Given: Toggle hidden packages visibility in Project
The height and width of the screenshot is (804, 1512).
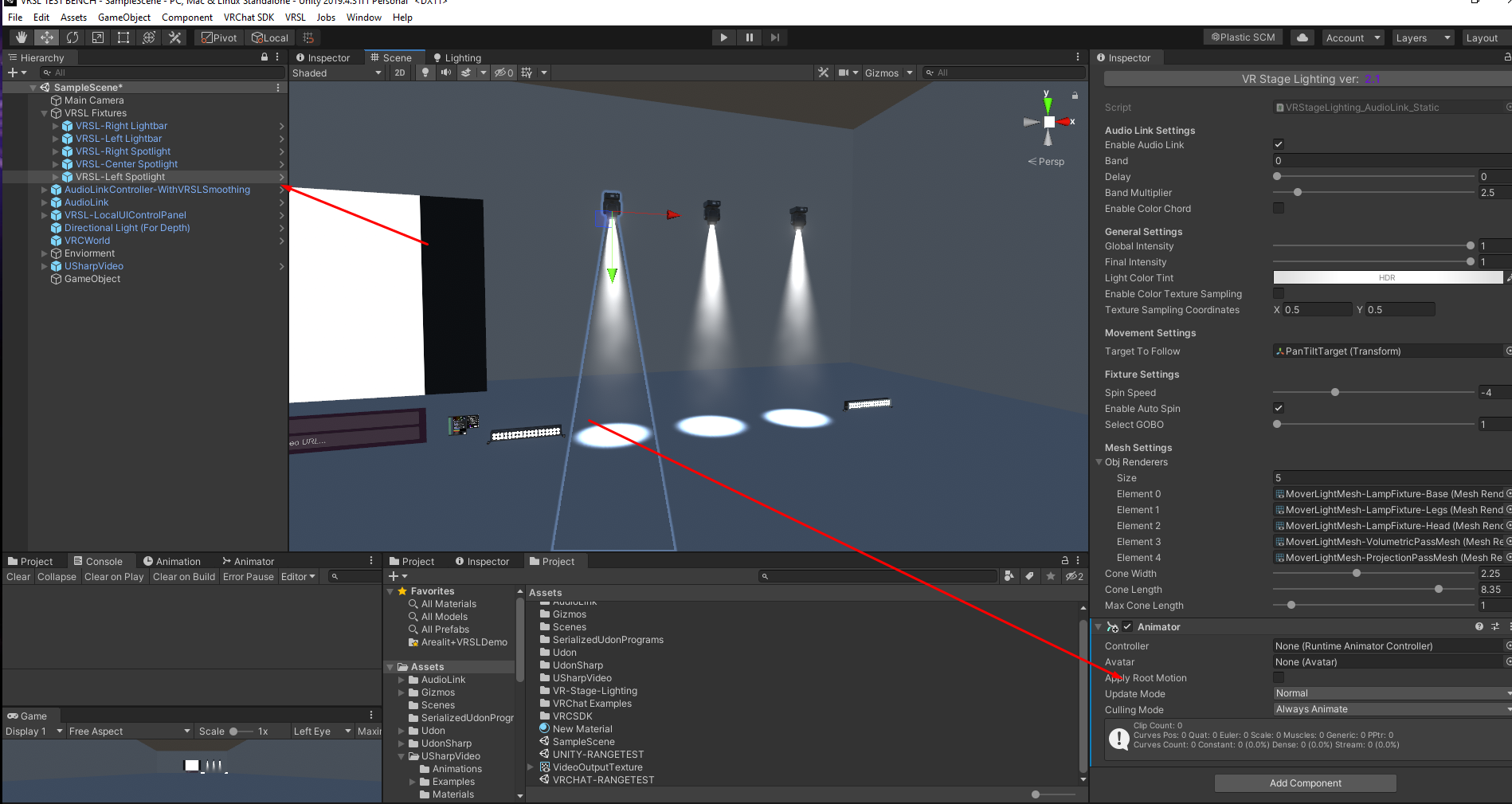Looking at the screenshot, I should pyautogui.click(x=1074, y=576).
